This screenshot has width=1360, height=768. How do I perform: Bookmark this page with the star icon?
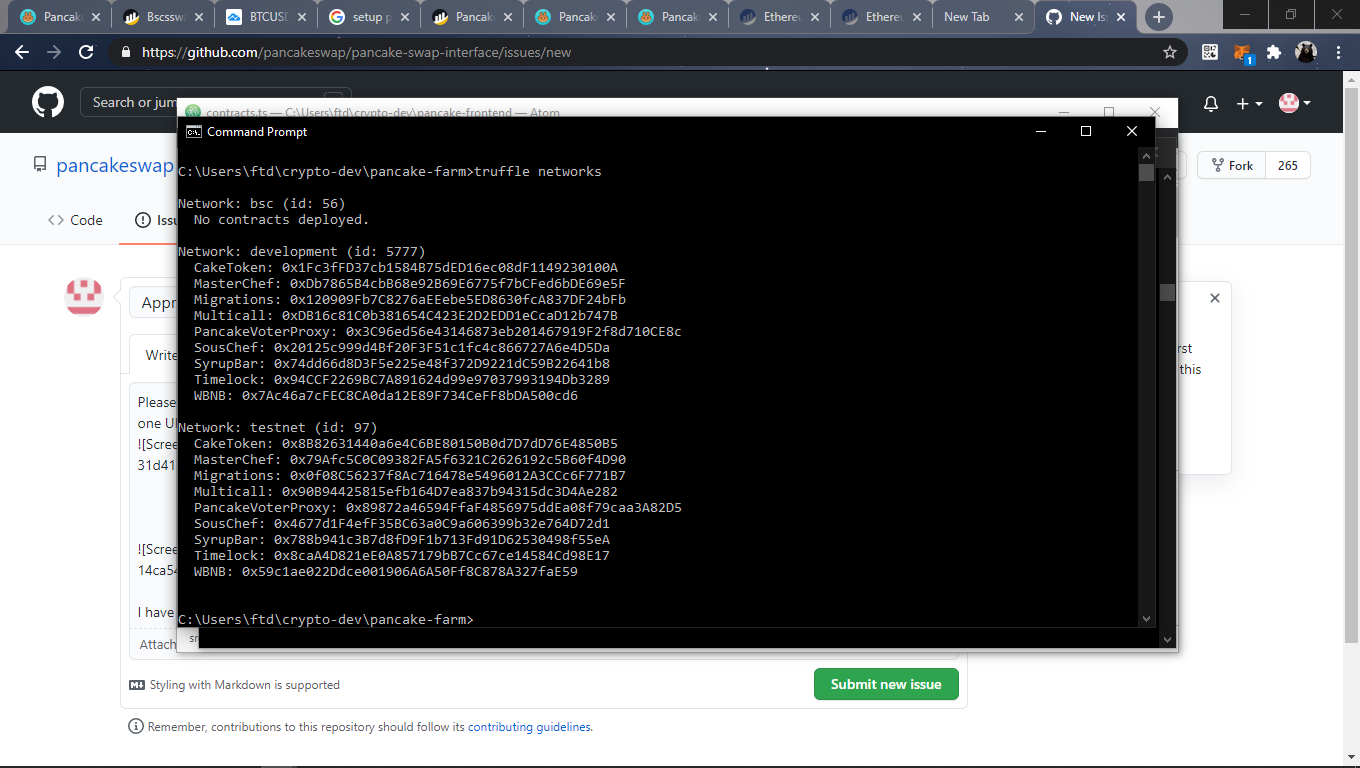pyautogui.click(x=1169, y=52)
